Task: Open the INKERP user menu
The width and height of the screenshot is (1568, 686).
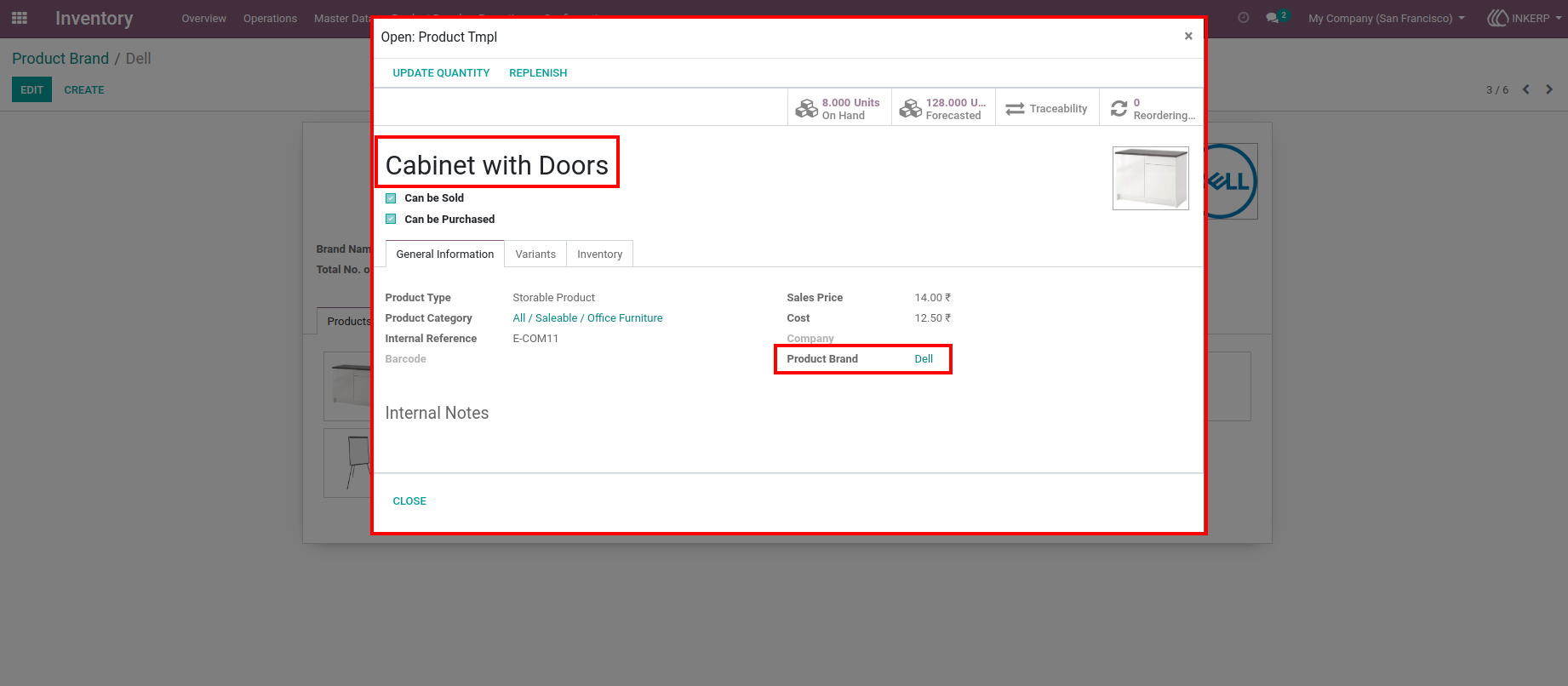Action: click(x=1524, y=18)
